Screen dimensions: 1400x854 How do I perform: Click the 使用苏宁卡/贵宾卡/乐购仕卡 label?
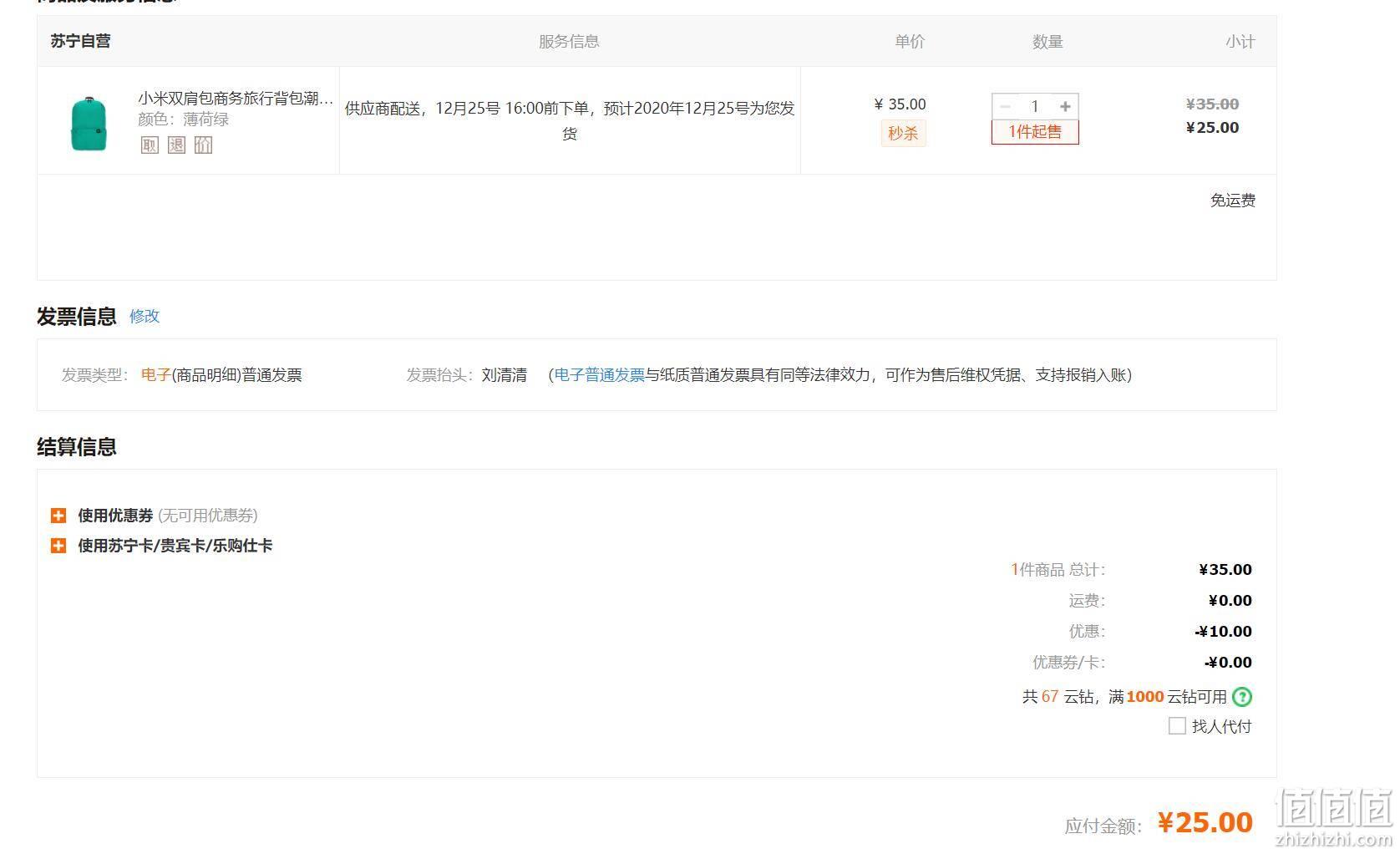point(175,546)
